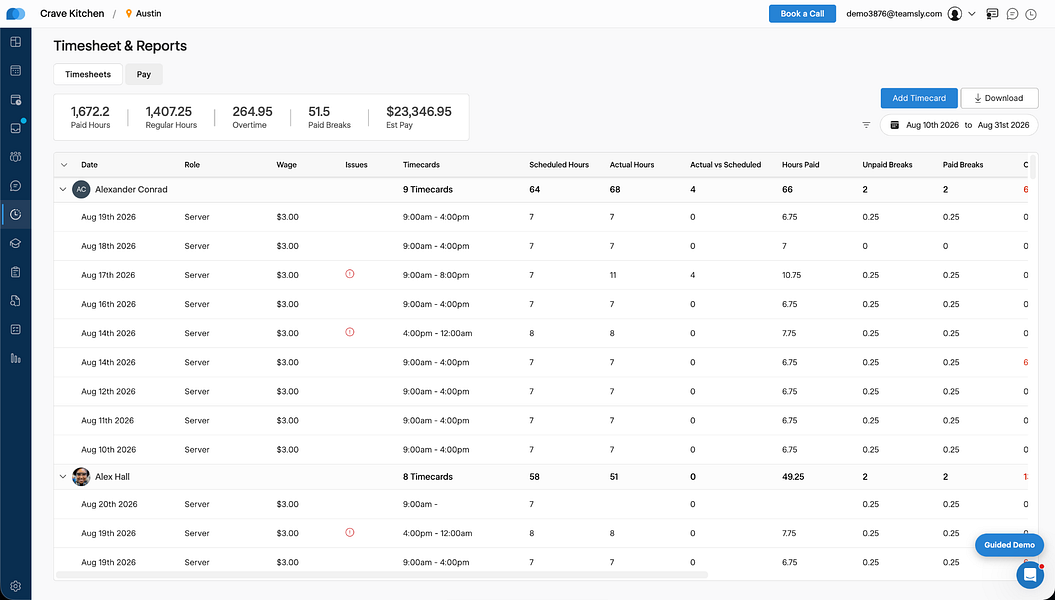
Task: Click the Wage column header
Action: pyautogui.click(x=286, y=165)
